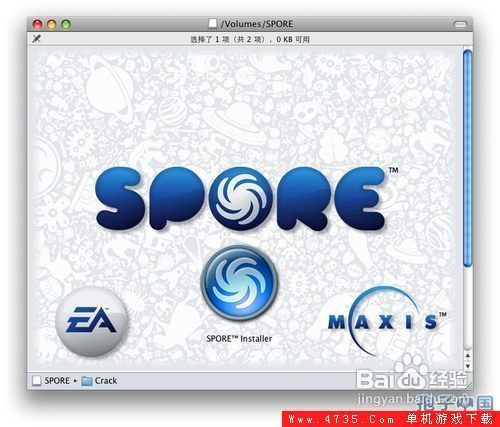Zoom window with green button
This screenshot has width=500, height=427.
(x=66, y=24)
